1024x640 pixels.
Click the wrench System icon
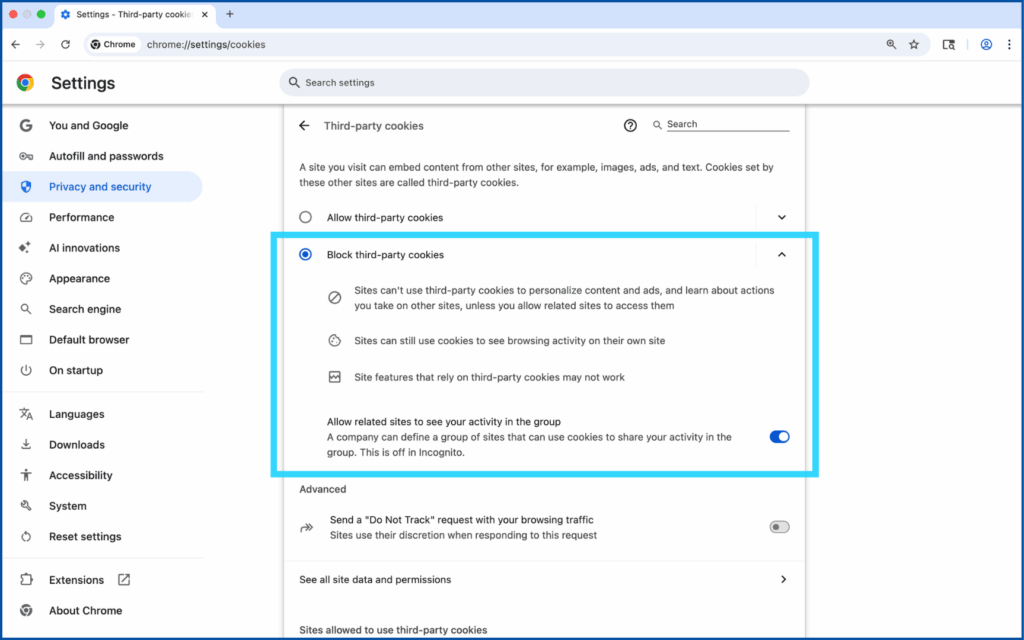(25, 506)
